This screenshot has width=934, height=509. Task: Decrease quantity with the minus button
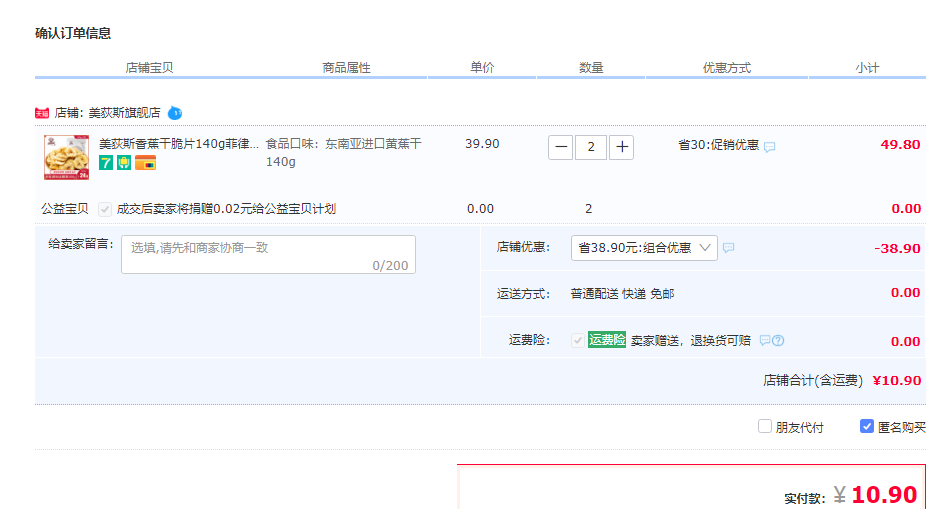point(561,147)
